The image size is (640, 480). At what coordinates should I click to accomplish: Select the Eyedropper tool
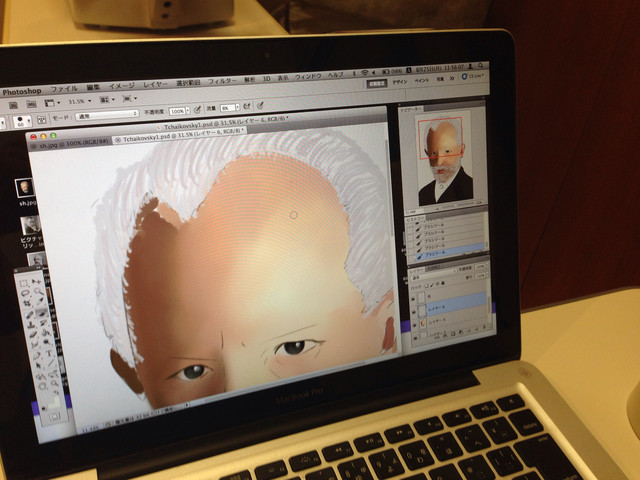[x=40, y=302]
